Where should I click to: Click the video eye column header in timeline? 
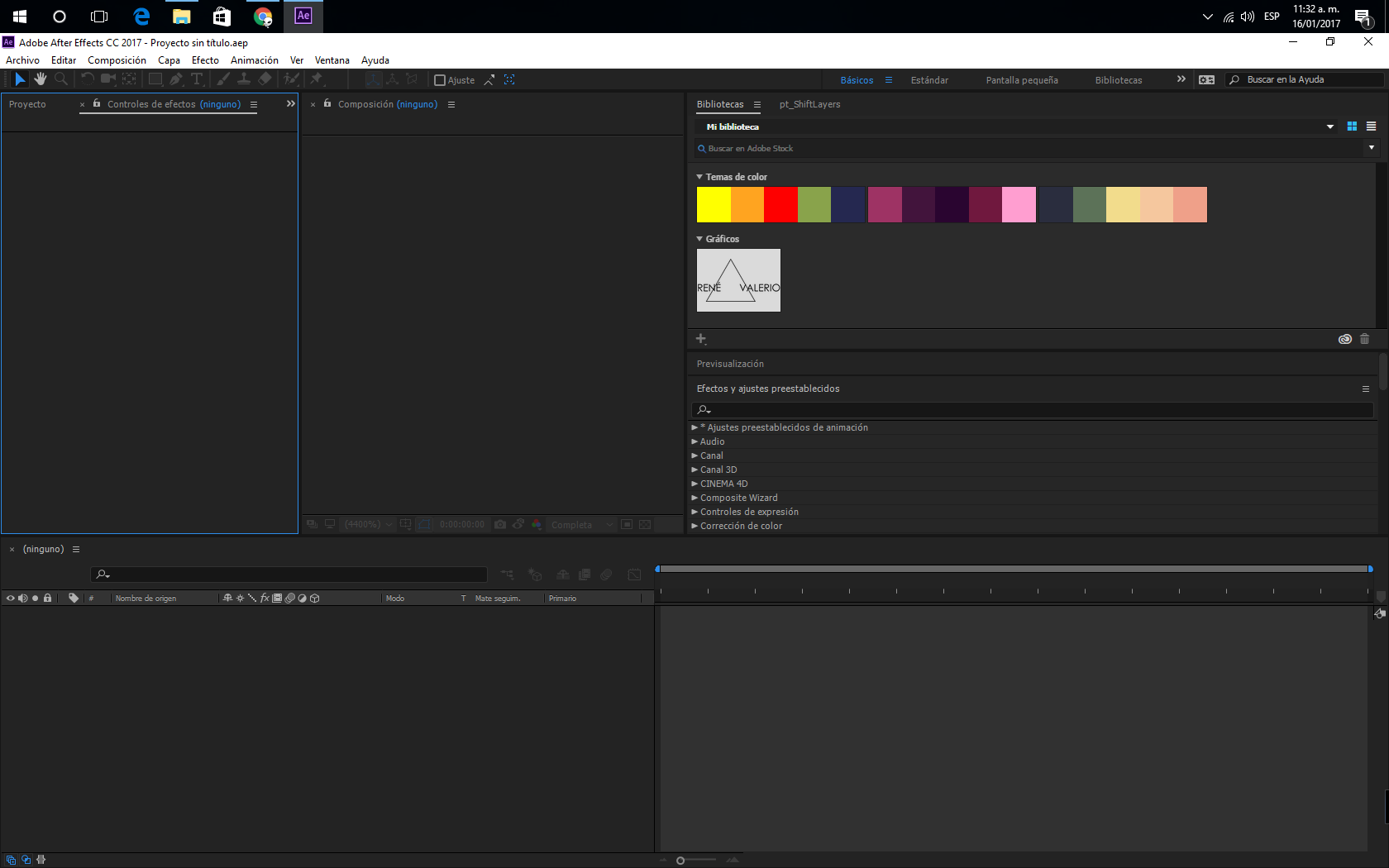[x=10, y=598]
